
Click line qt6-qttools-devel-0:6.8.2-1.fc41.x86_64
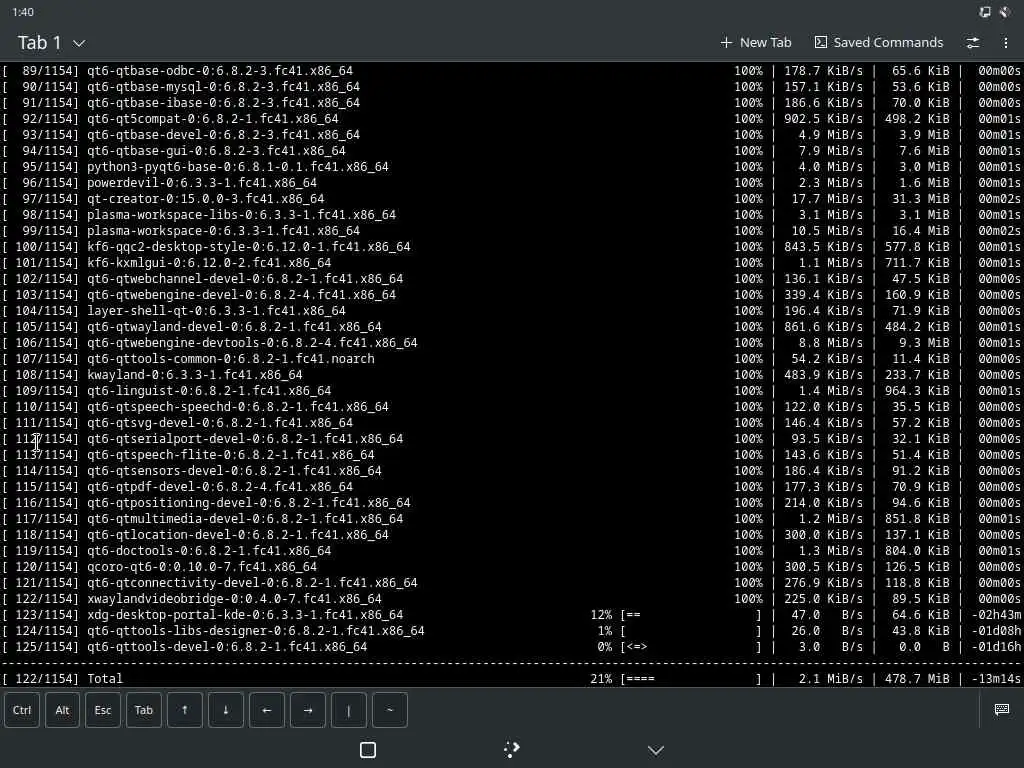[x=227, y=647]
